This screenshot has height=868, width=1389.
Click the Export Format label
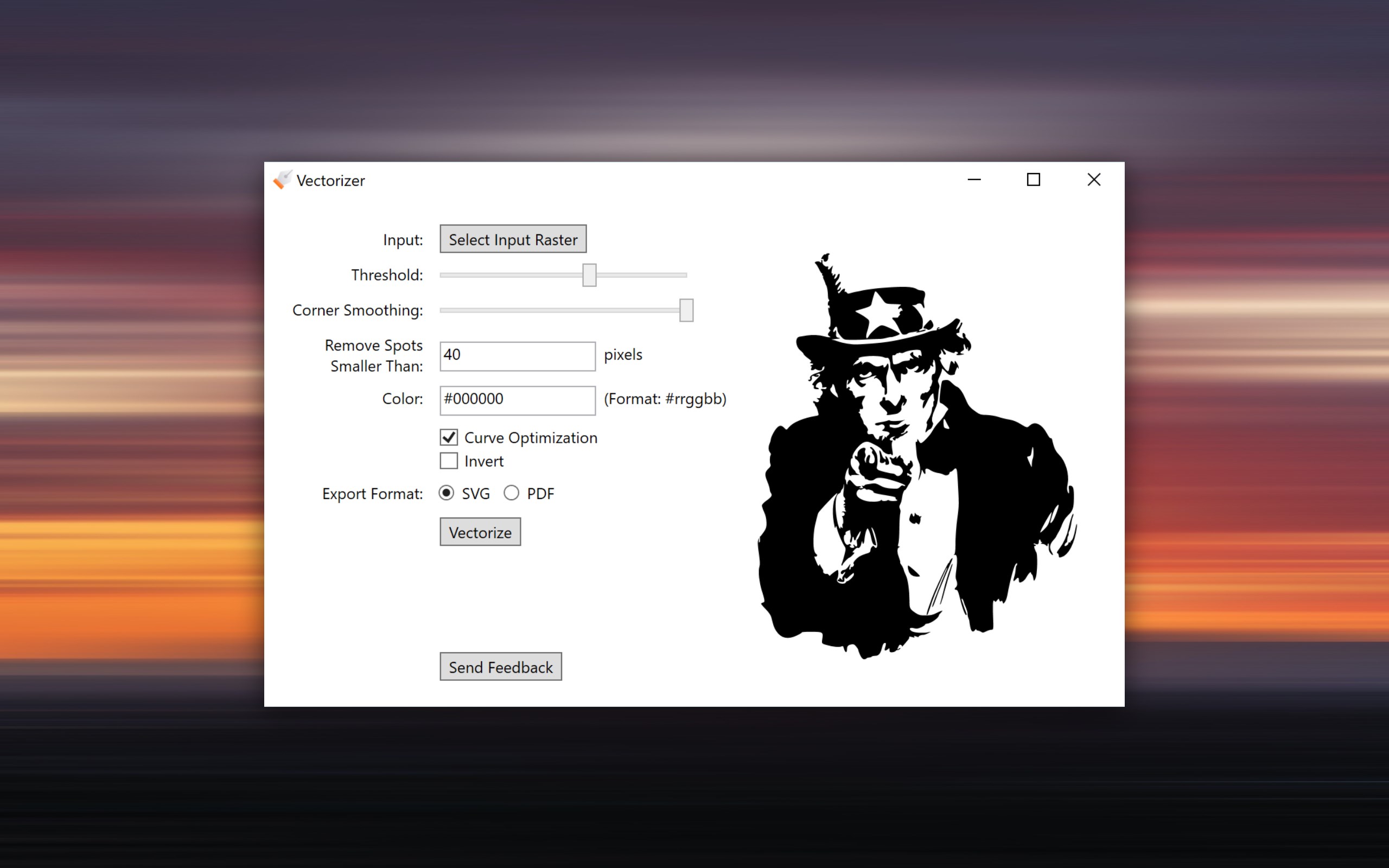[x=372, y=493]
